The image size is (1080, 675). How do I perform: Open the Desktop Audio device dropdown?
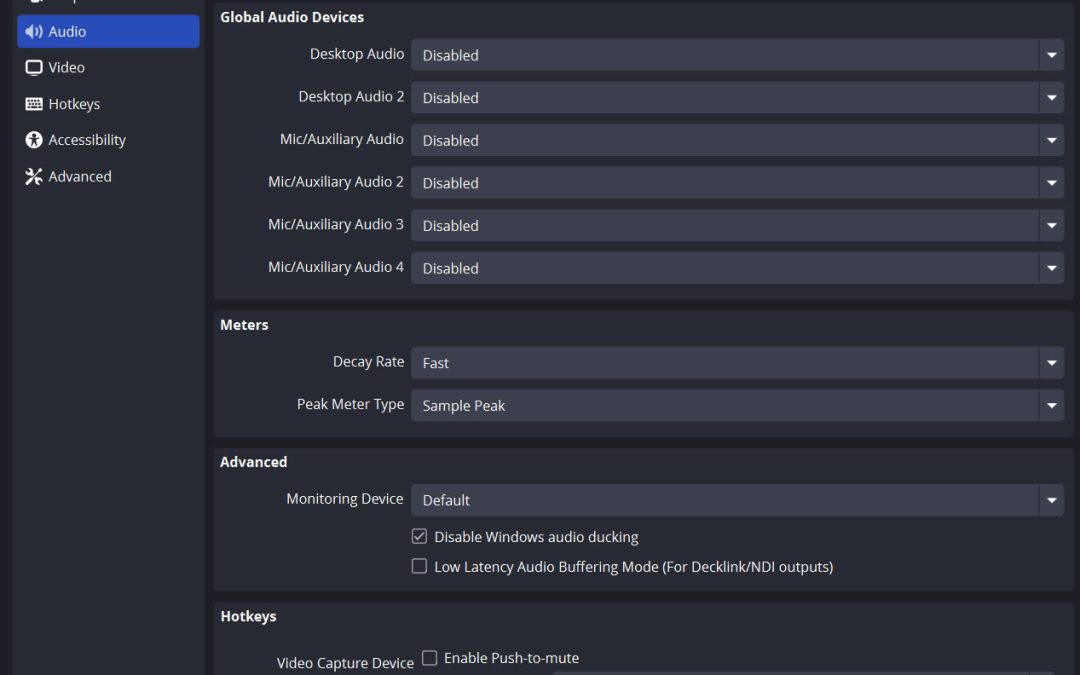(x=737, y=55)
